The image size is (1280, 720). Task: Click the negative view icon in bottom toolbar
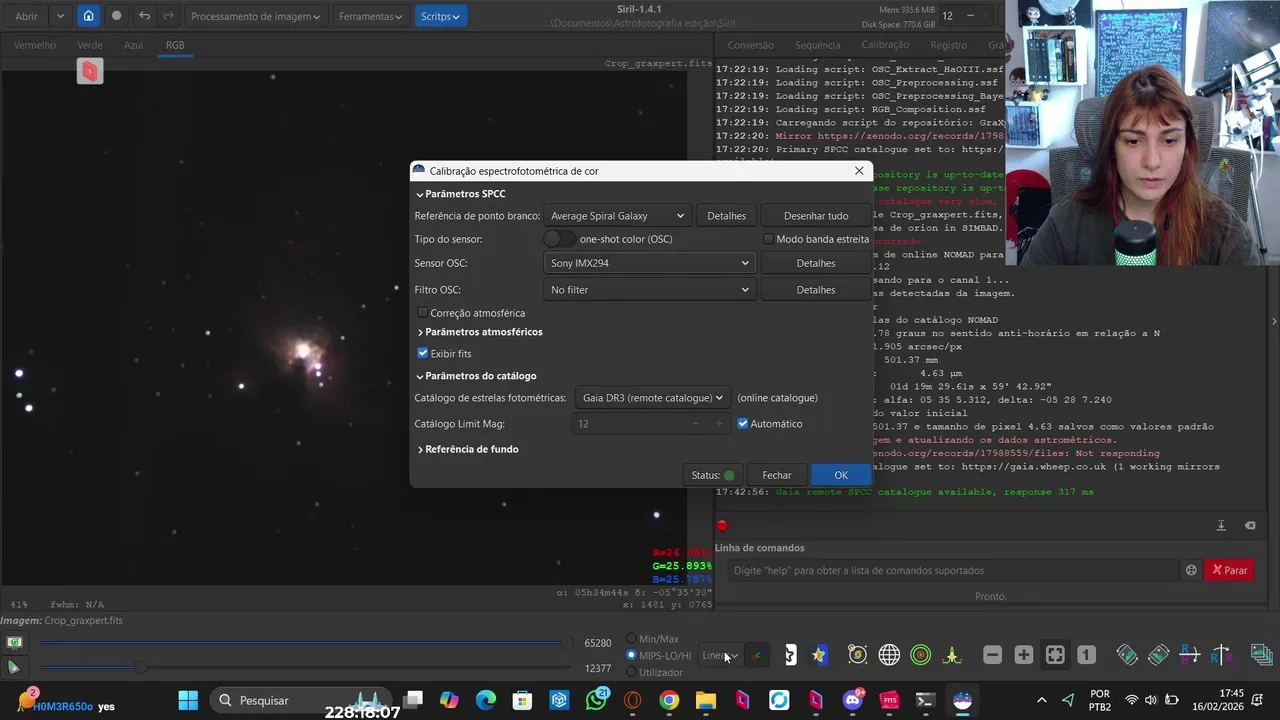click(x=790, y=655)
